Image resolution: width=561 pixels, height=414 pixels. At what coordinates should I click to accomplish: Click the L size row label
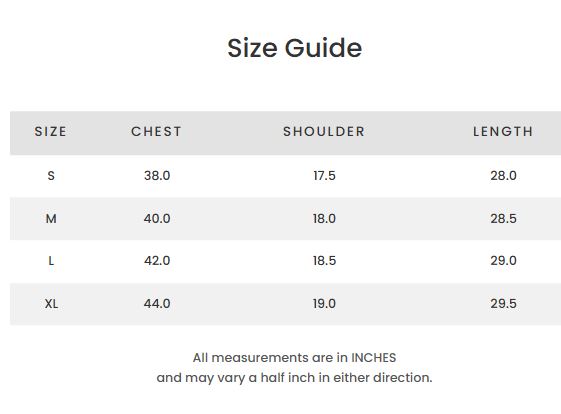51,260
